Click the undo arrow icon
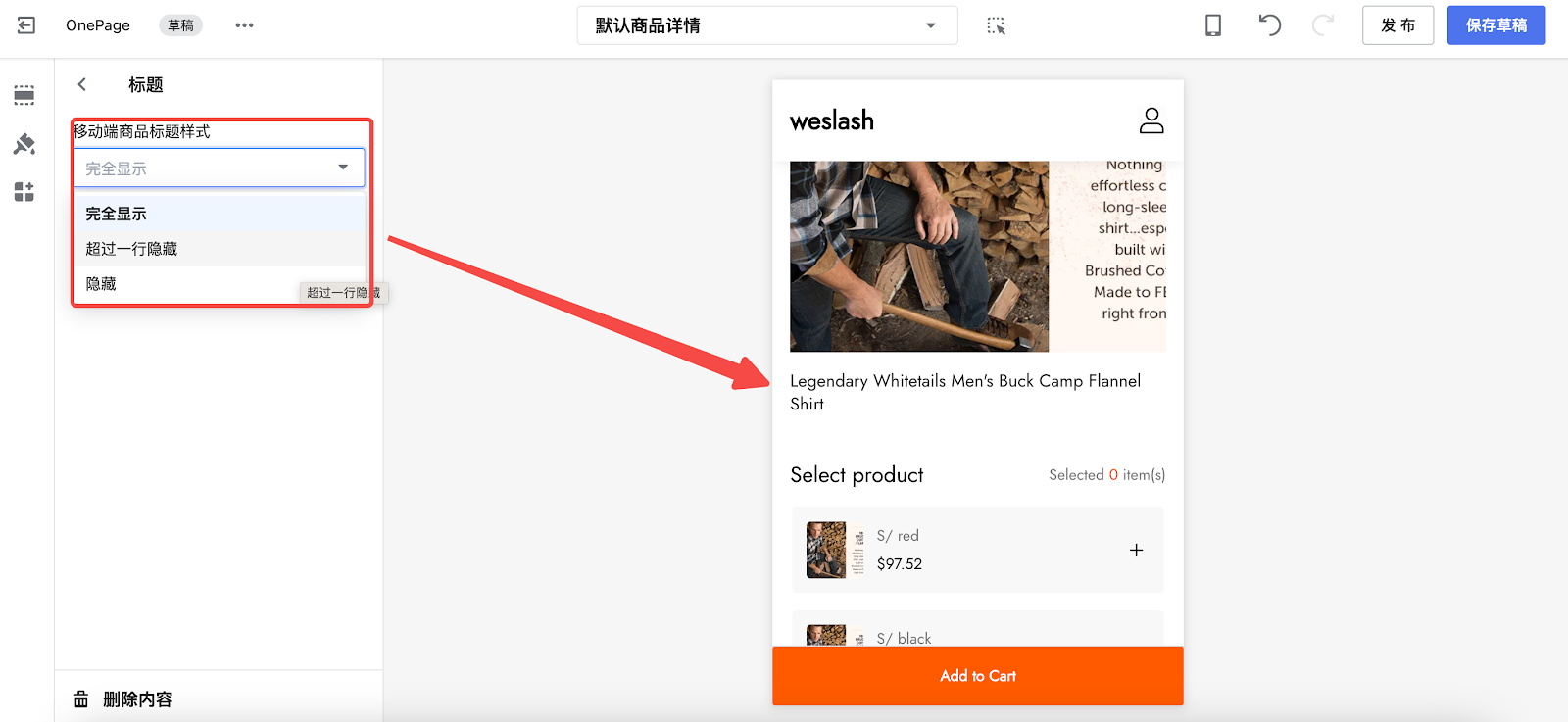 pyautogui.click(x=1269, y=25)
